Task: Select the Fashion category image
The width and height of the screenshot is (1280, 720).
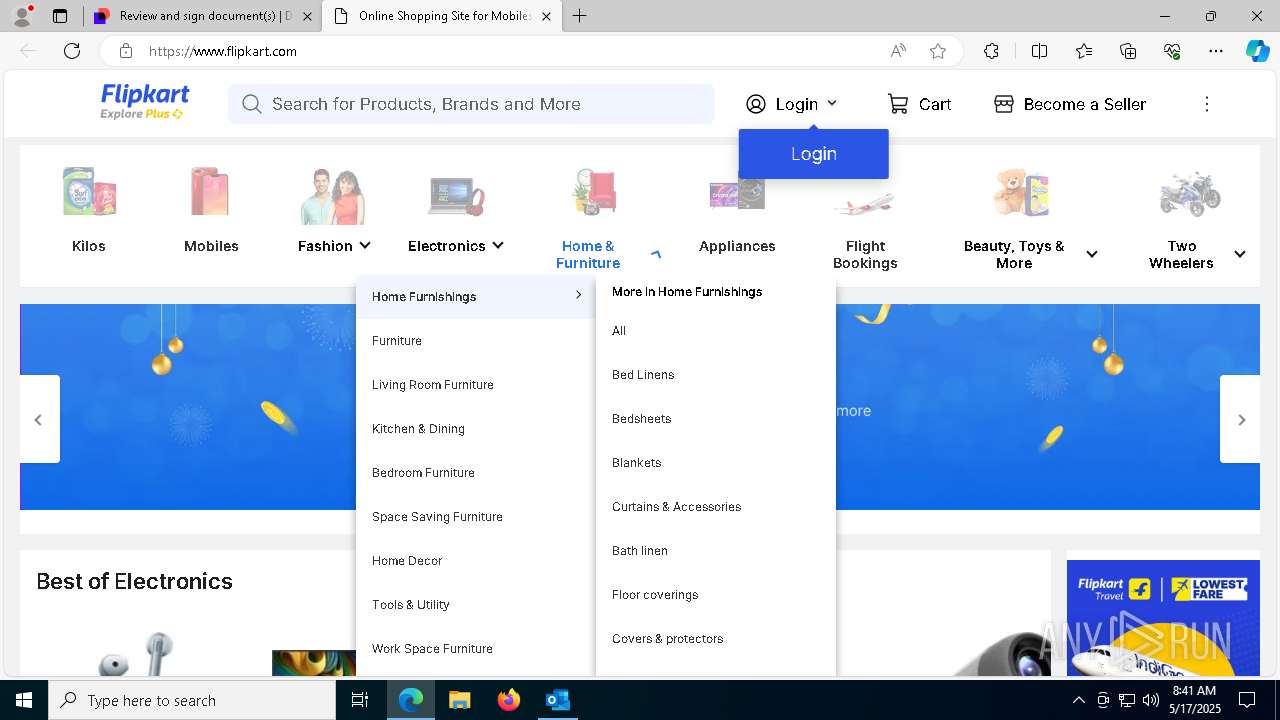Action: 333,194
